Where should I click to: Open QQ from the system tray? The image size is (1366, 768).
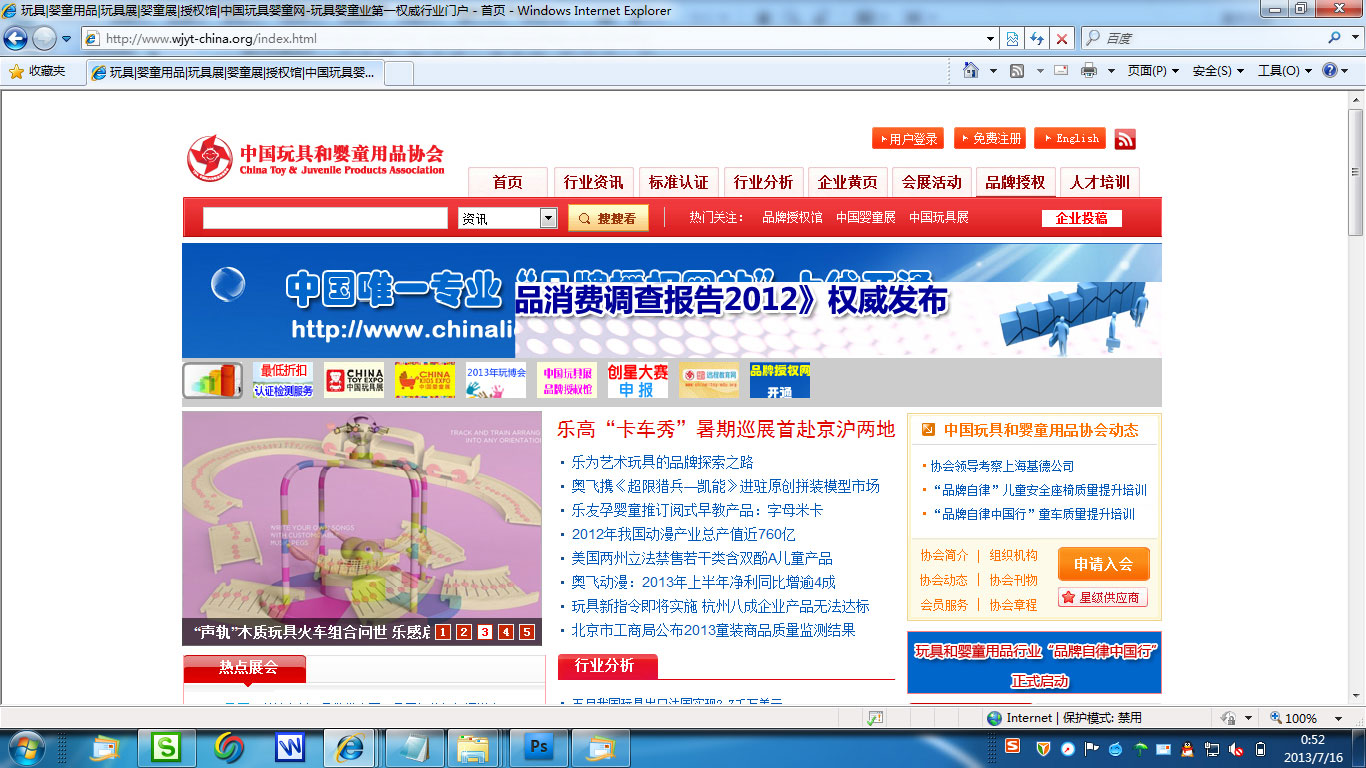(x=1185, y=748)
